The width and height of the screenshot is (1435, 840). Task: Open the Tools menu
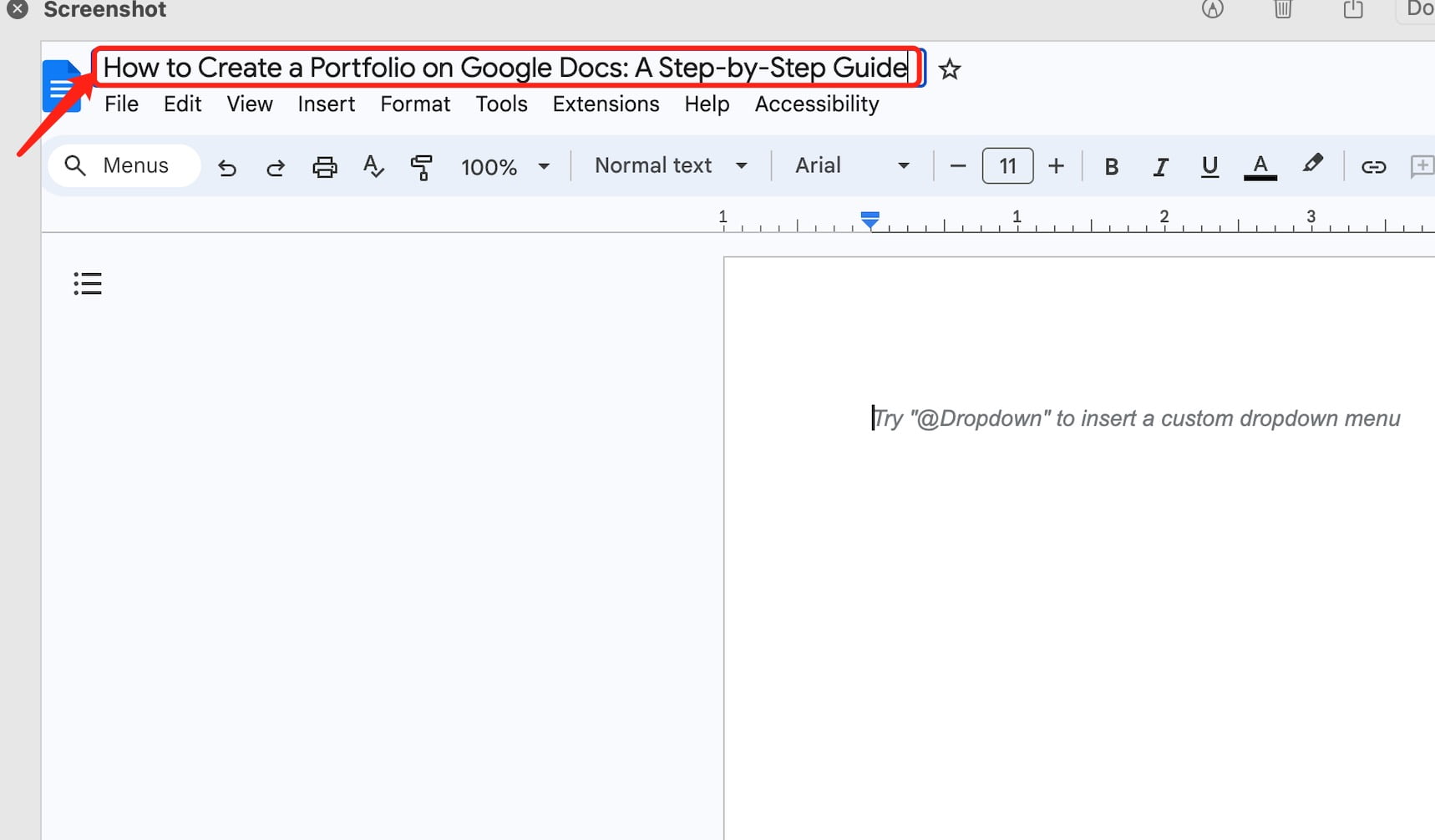pos(501,104)
